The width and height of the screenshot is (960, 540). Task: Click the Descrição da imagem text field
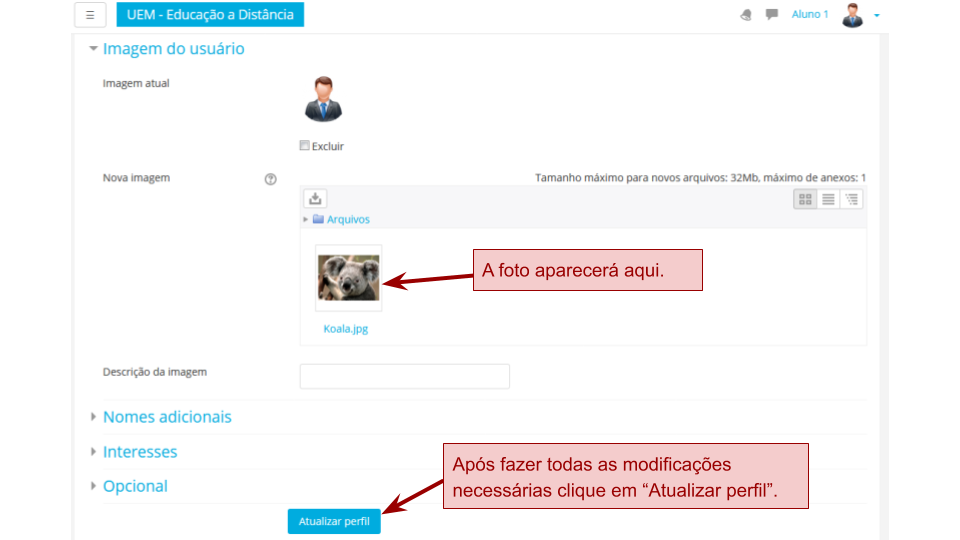point(404,376)
